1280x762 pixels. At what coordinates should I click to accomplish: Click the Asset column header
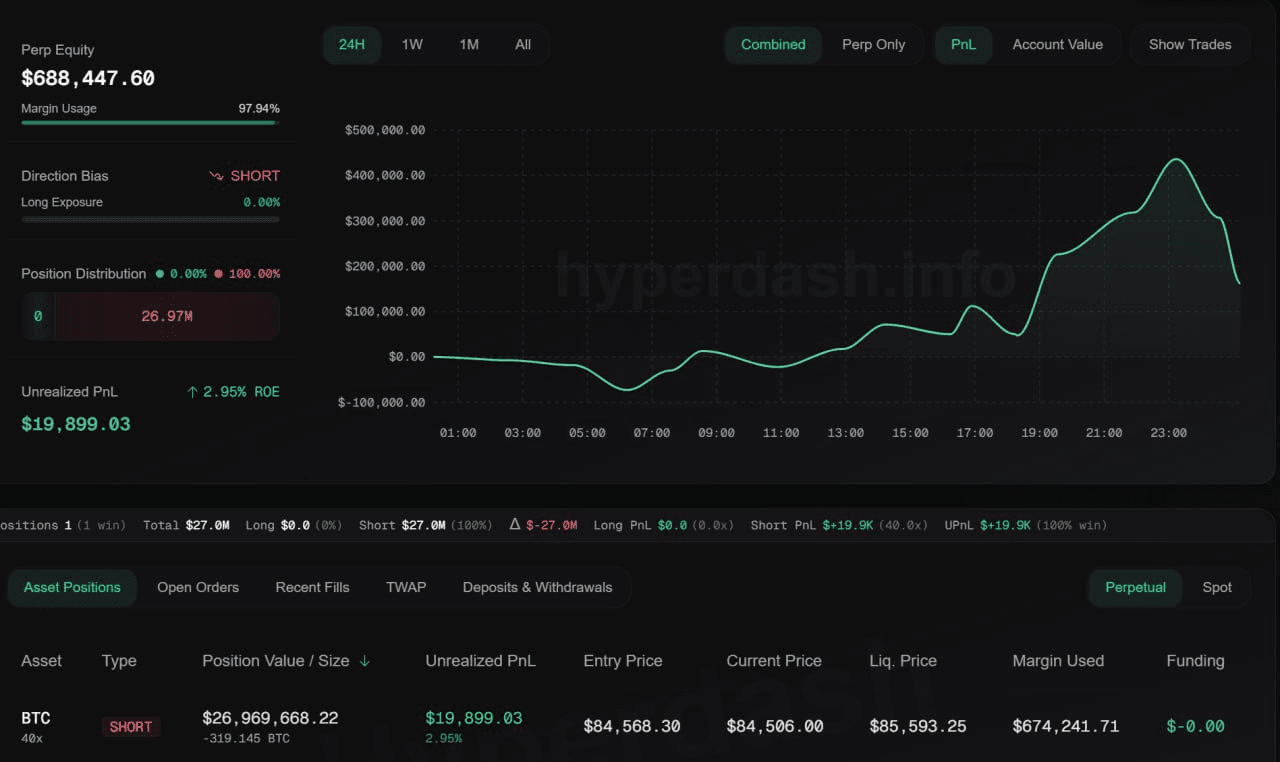[41, 661]
